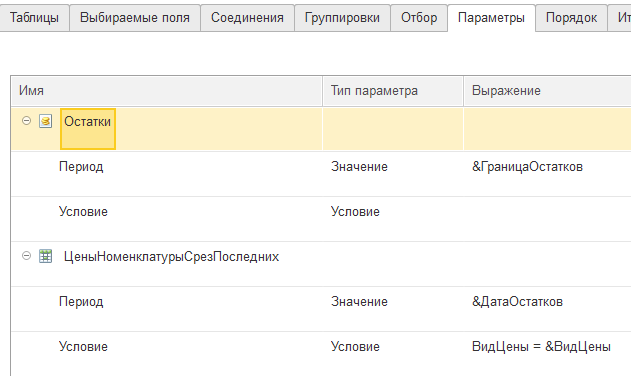
Task: Click the &ДатаОстатков expression cell
Action: point(547,309)
